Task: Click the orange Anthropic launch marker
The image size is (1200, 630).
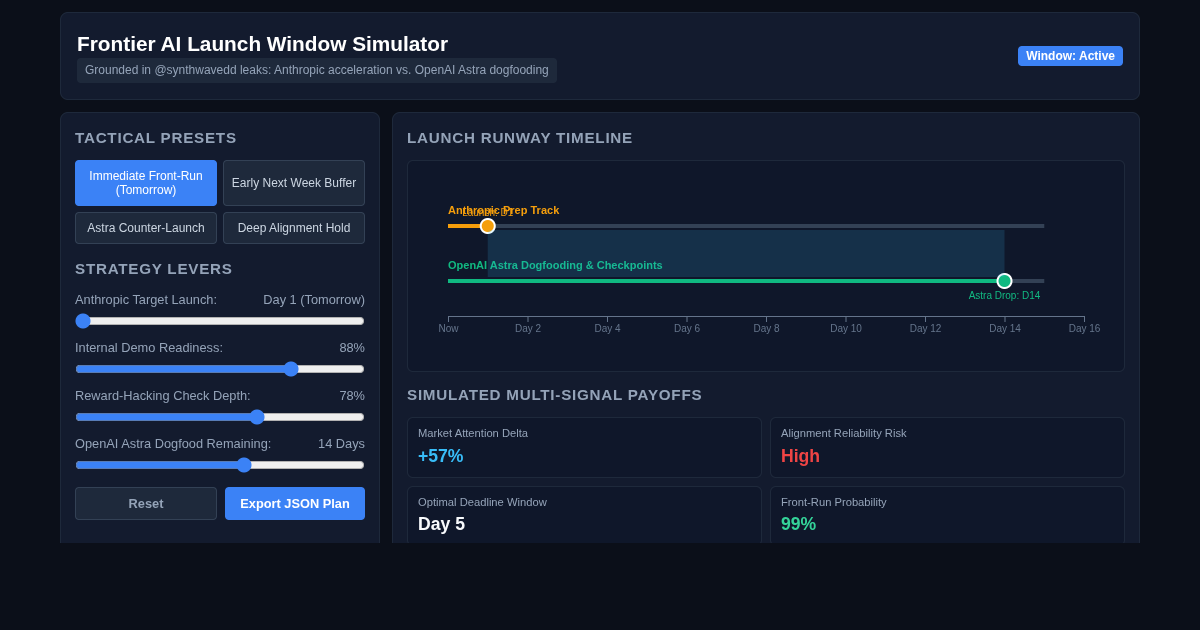Action: tap(488, 226)
